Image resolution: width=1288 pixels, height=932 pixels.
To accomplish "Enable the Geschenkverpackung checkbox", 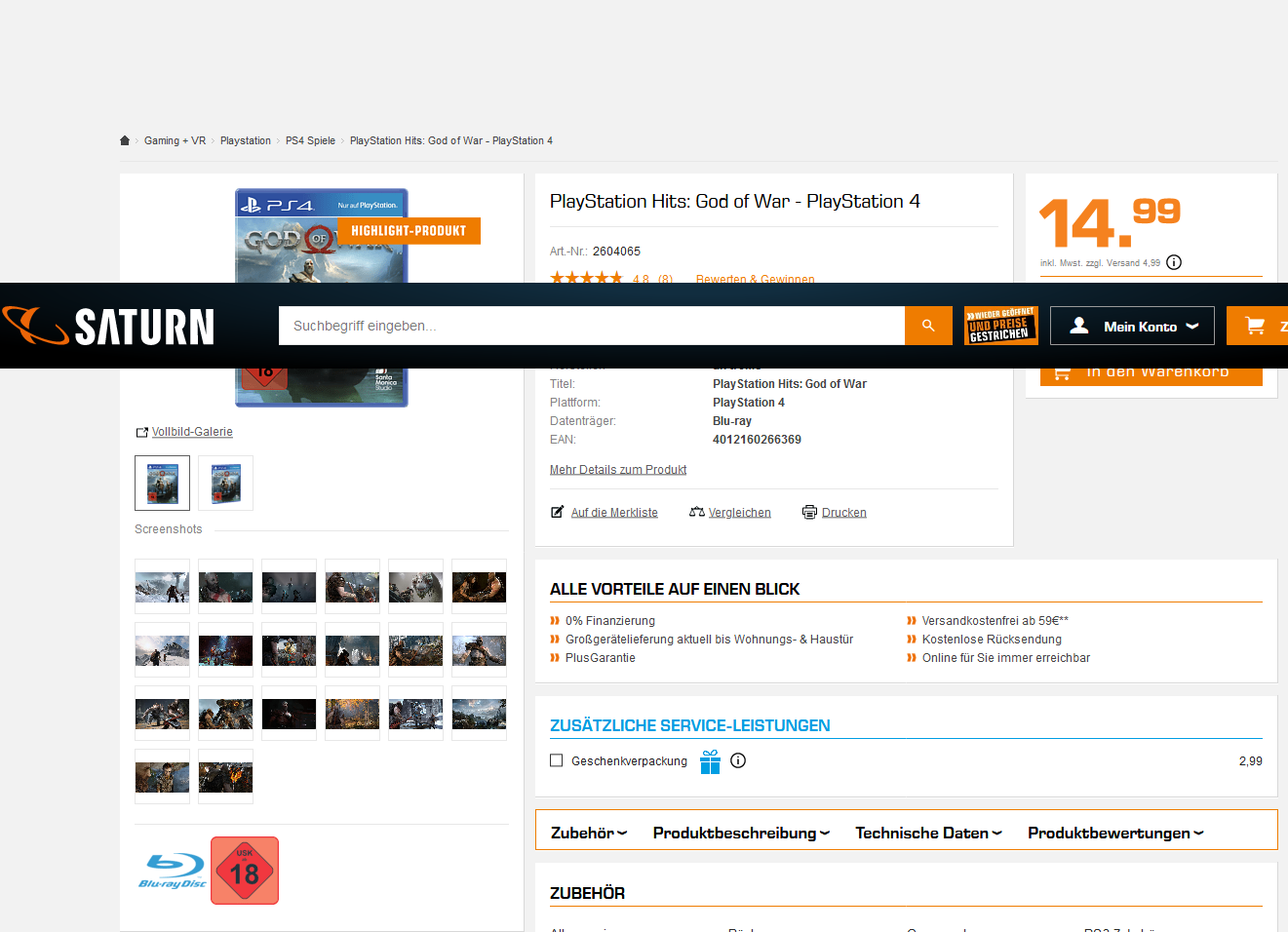I will (x=557, y=760).
